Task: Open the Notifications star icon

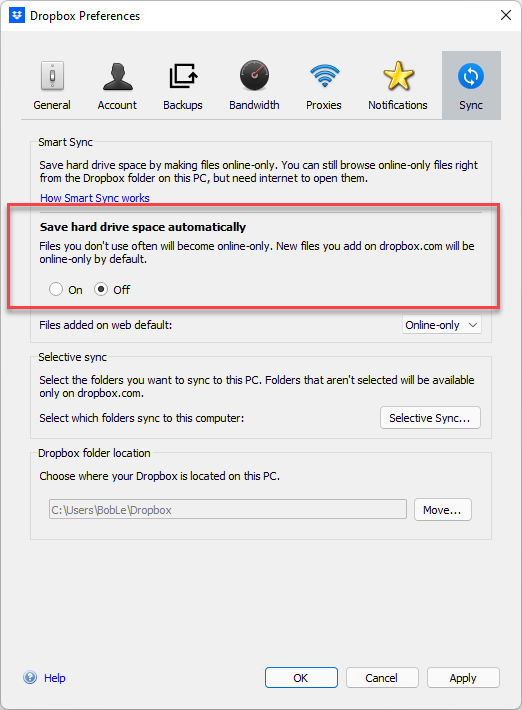Action: (x=398, y=76)
